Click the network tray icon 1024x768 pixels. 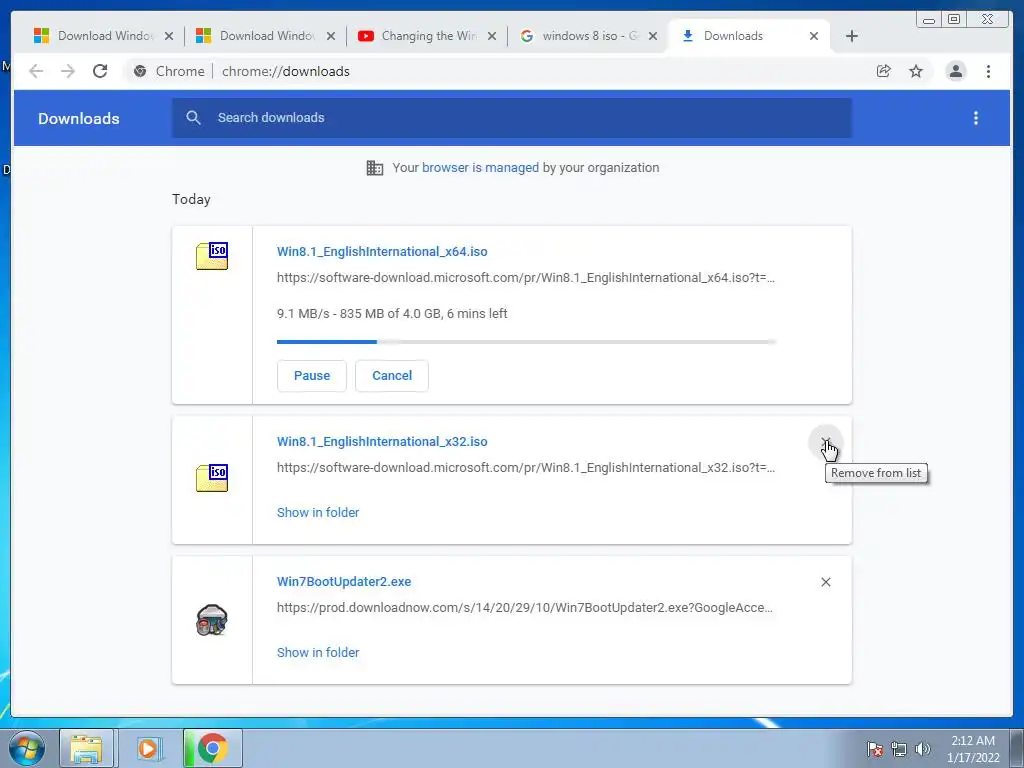pyautogui.click(x=899, y=749)
